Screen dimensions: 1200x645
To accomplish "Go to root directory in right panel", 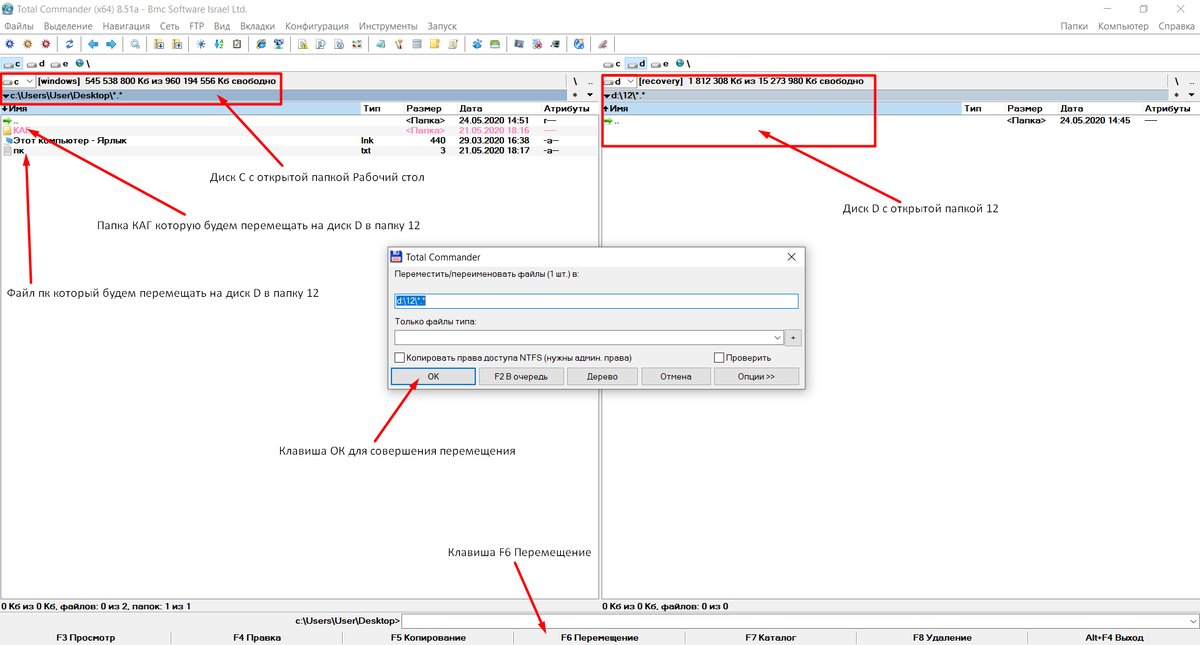I will coord(1177,81).
